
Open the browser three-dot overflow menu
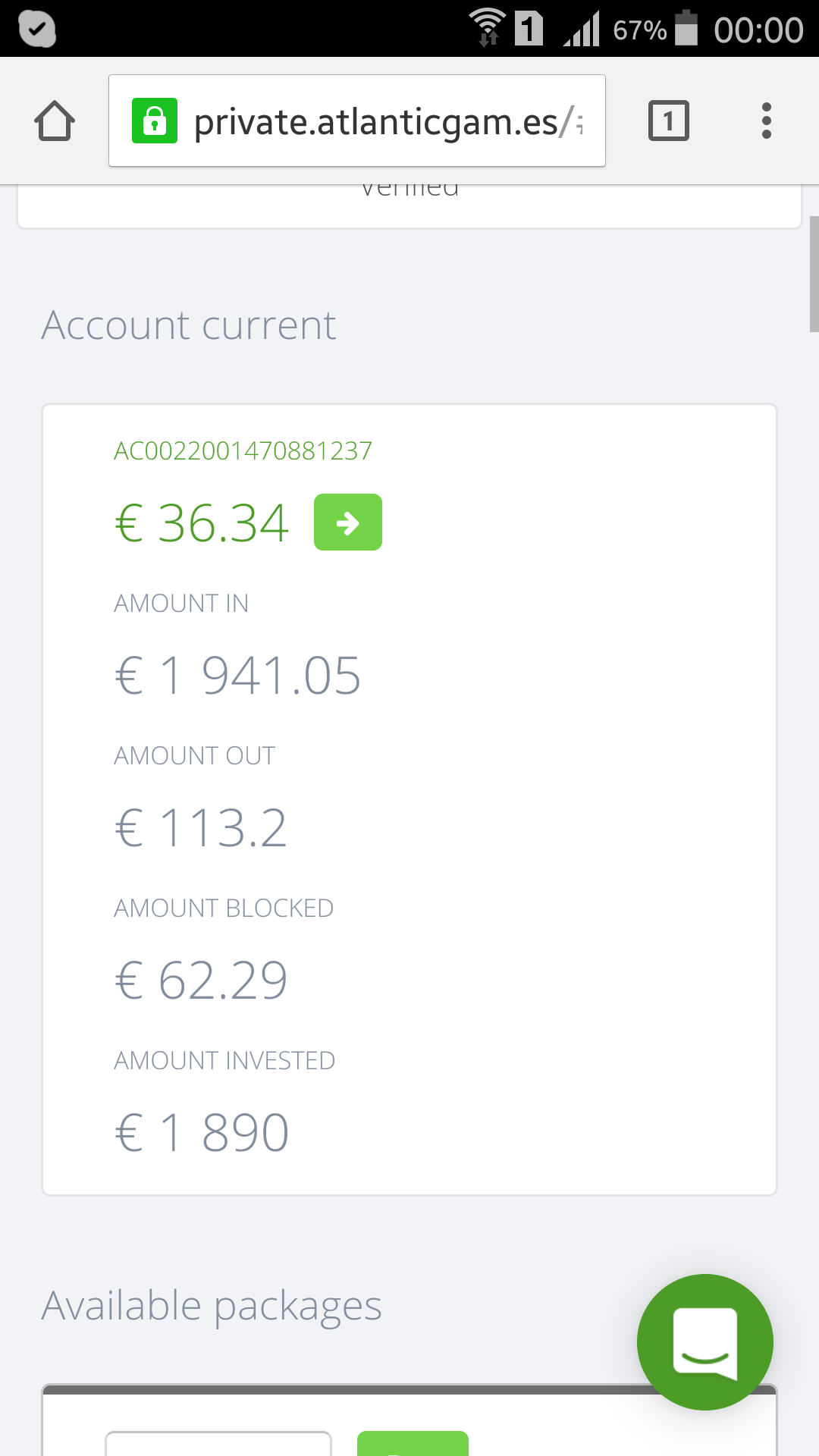click(x=766, y=121)
